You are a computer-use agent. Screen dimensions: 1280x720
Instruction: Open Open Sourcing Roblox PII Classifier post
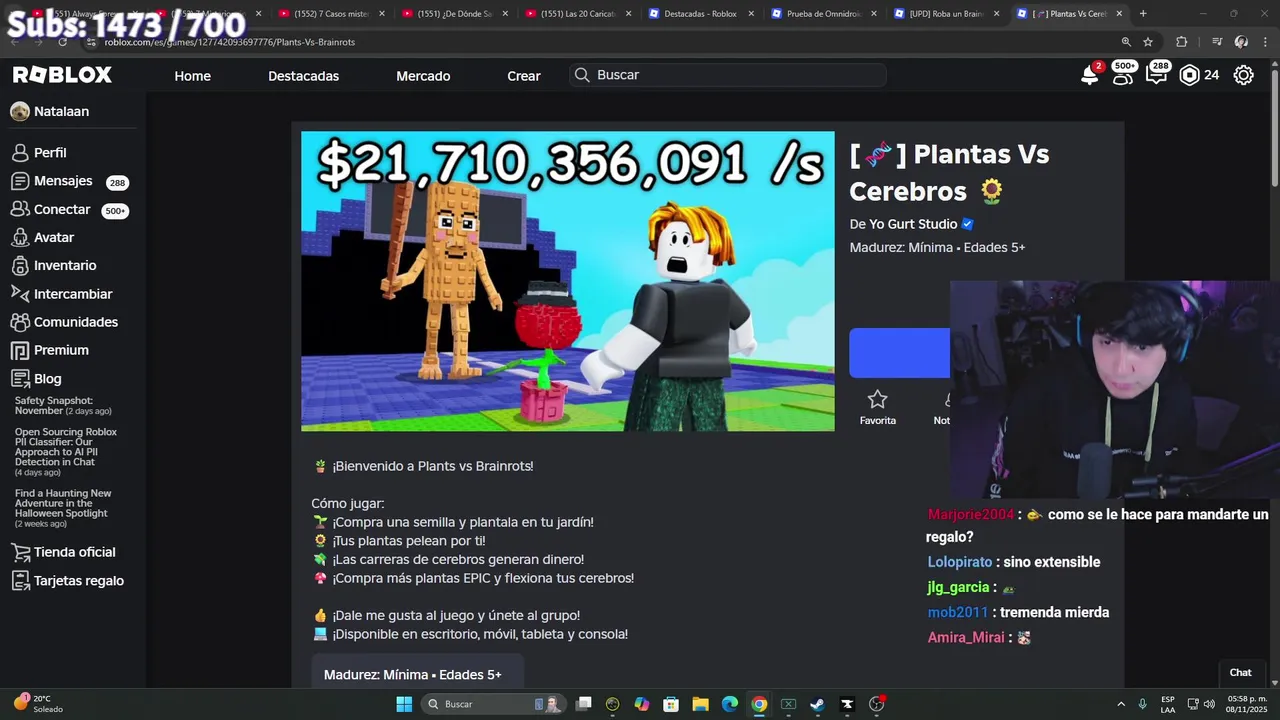[66, 452]
